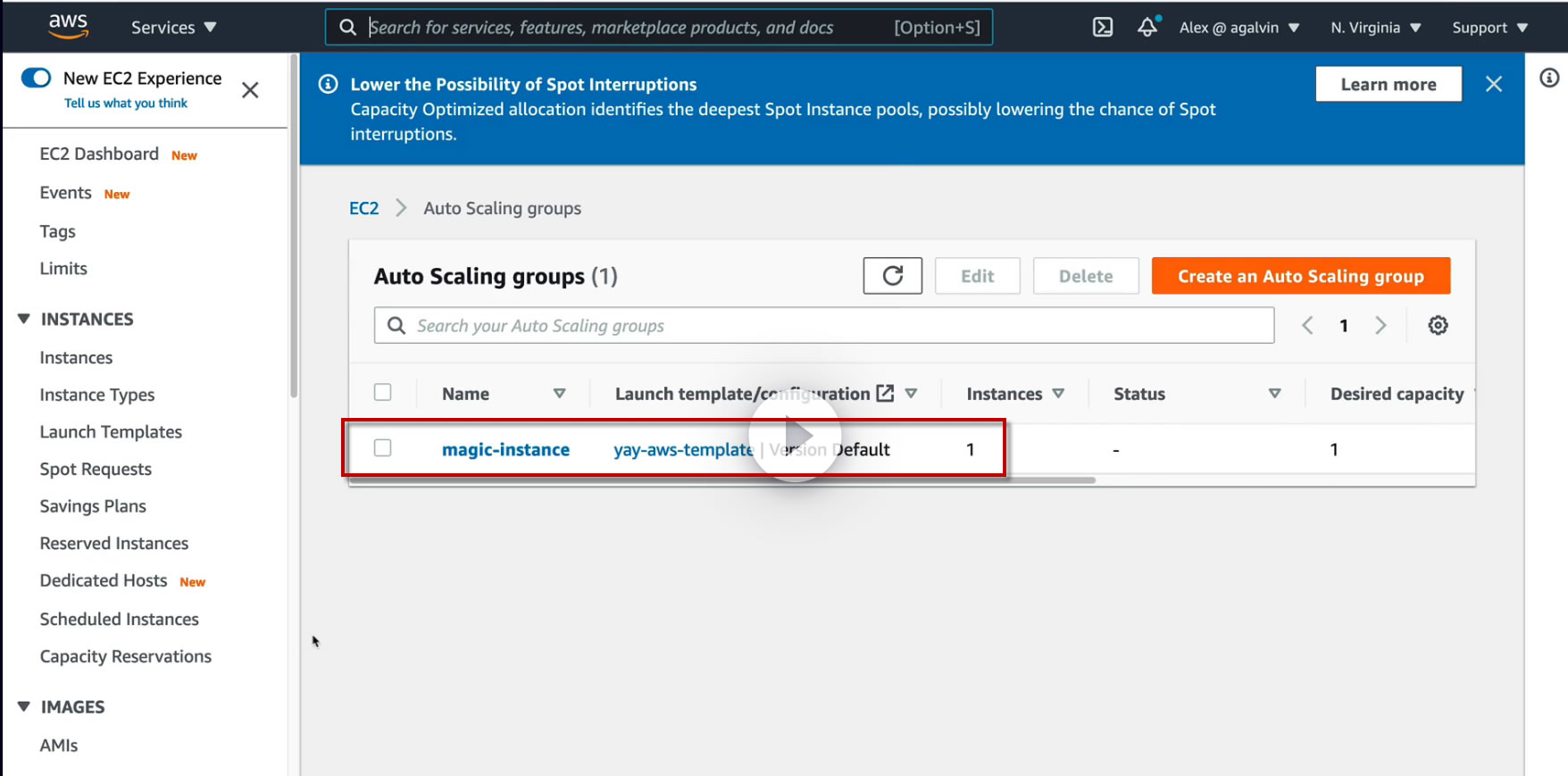Open the magic-instance group link
Screen dimensions: 1568x776
pyautogui.click(x=505, y=450)
